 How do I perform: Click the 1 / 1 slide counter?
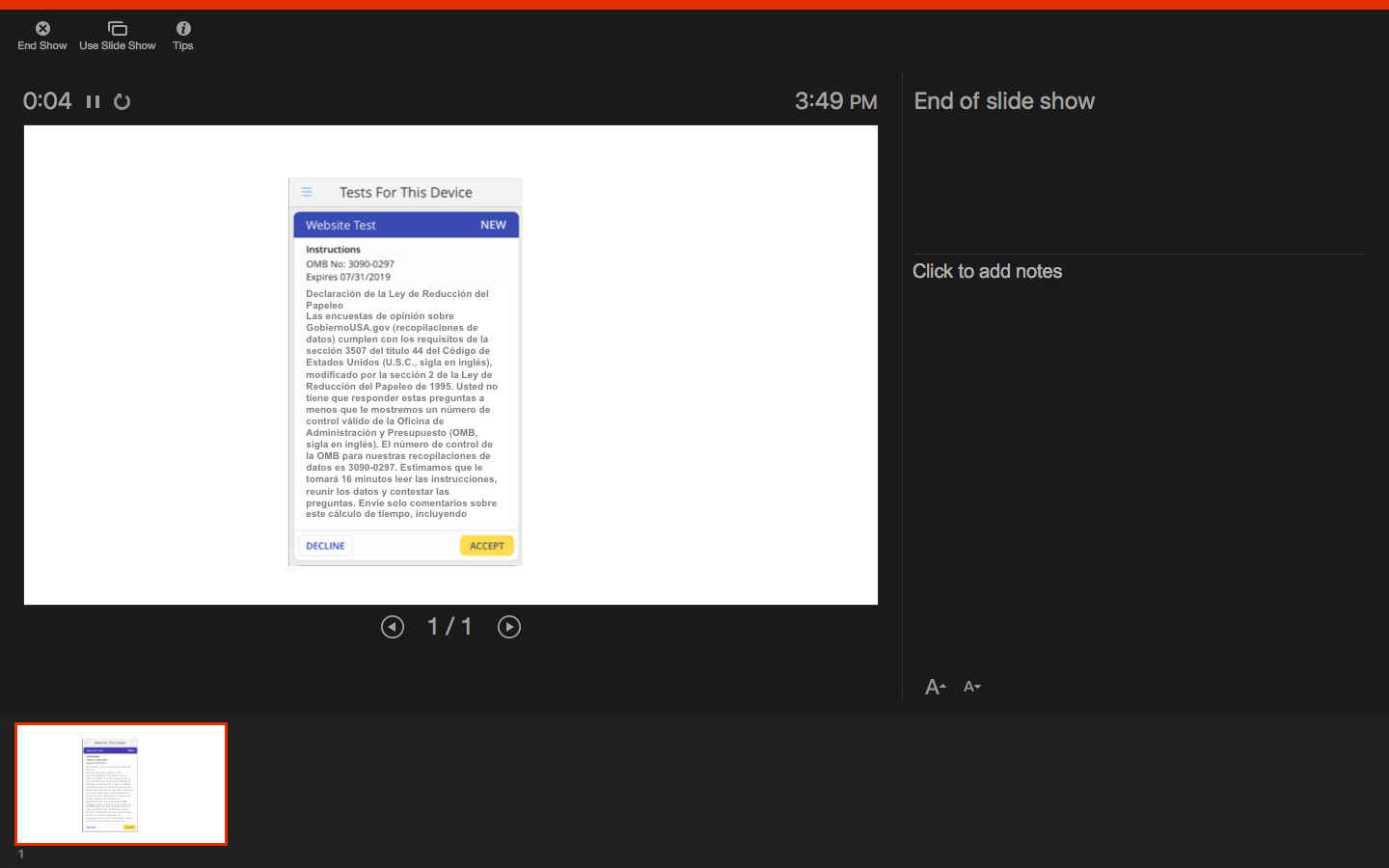click(450, 627)
